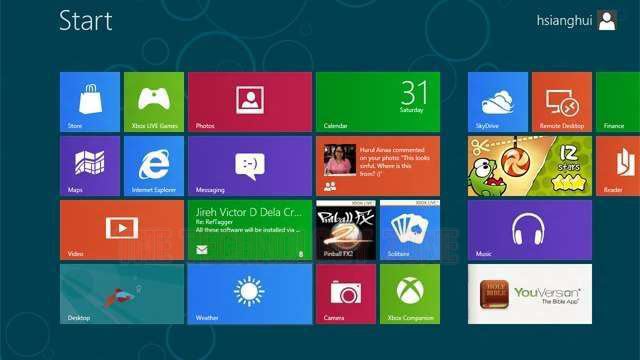Open the Messaging tile
Image resolution: width=640 pixels, height=360 pixels.
point(250,166)
